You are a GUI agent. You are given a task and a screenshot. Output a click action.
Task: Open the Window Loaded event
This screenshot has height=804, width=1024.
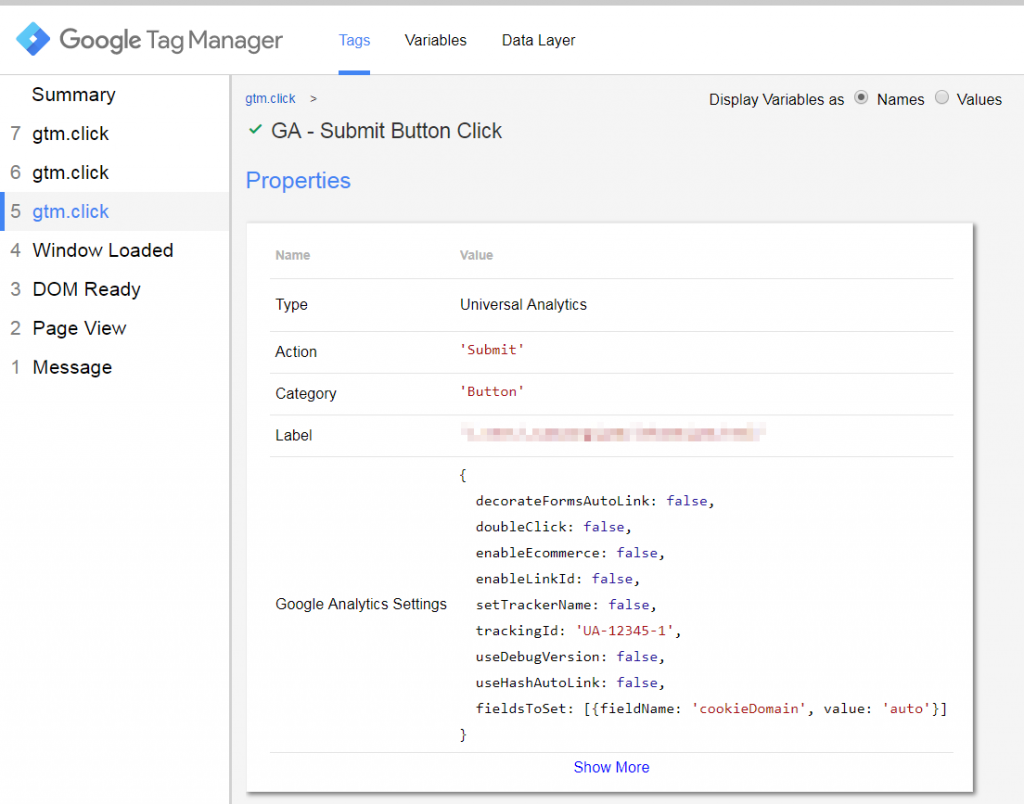(x=102, y=251)
